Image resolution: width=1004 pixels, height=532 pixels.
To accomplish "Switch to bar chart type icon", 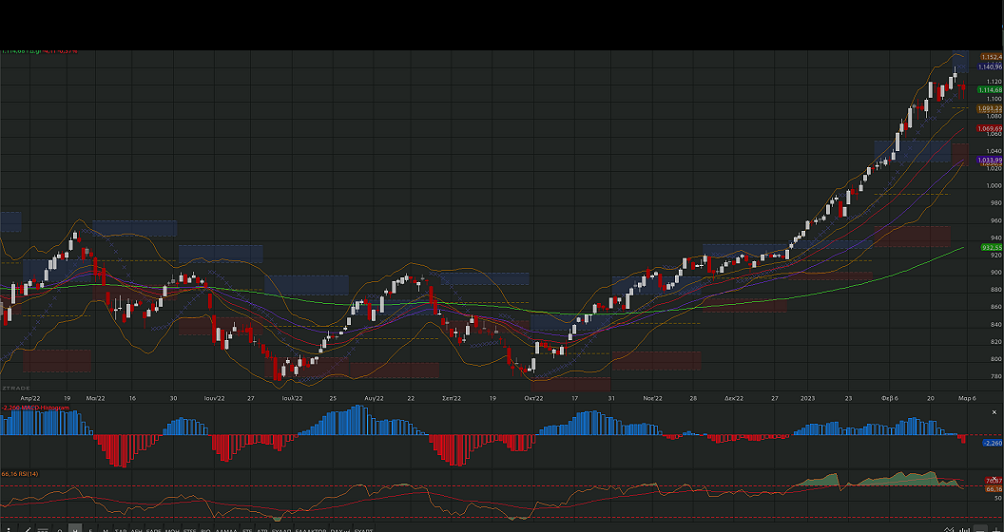I will [x=964, y=529].
